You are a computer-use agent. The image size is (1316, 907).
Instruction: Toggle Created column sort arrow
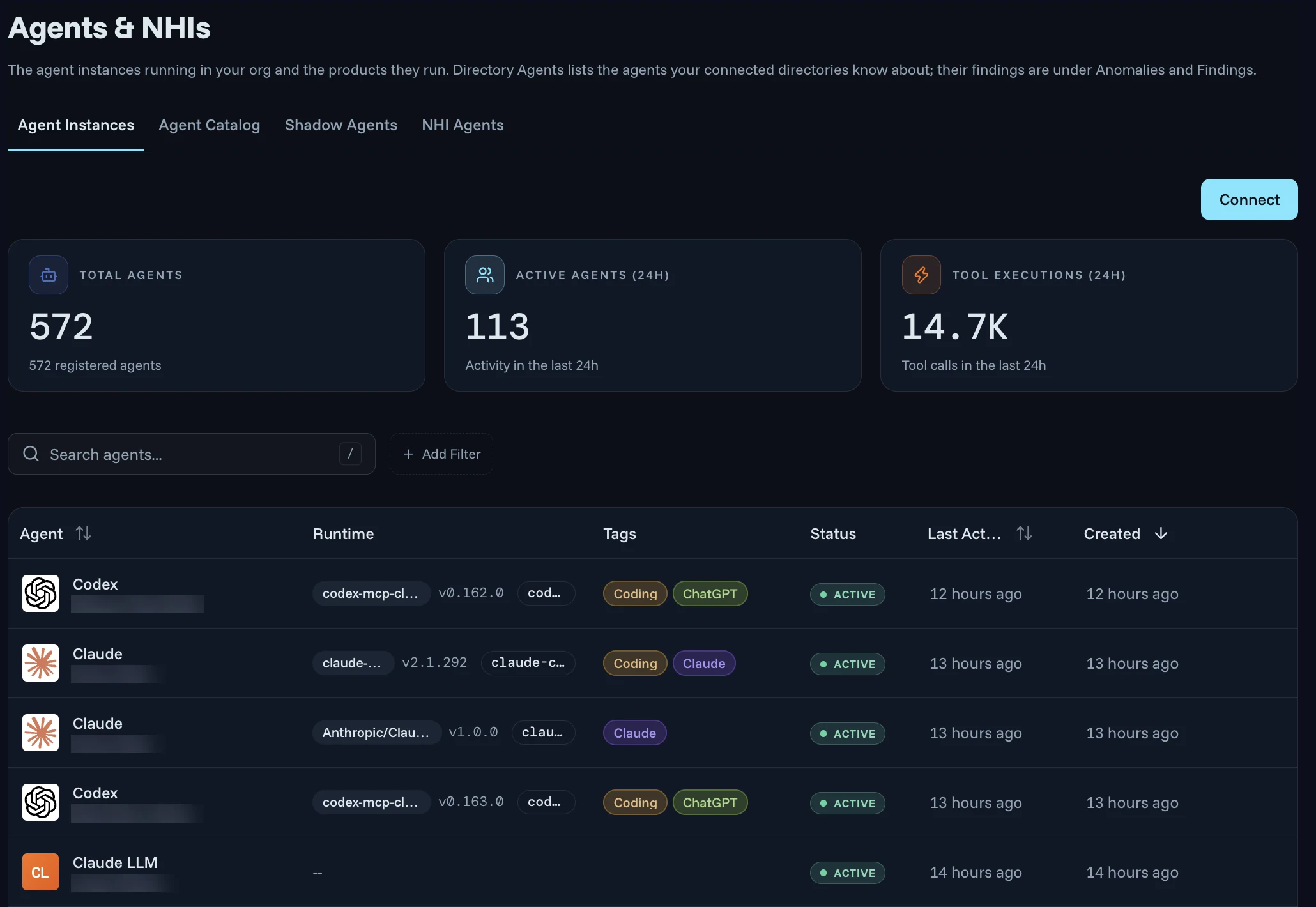(x=1161, y=533)
